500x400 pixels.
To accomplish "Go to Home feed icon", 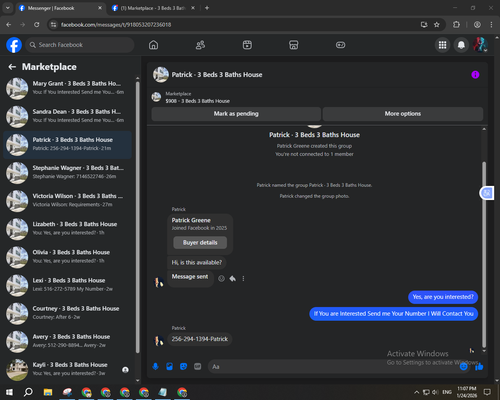I will pyautogui.click(x=153, y=45).
